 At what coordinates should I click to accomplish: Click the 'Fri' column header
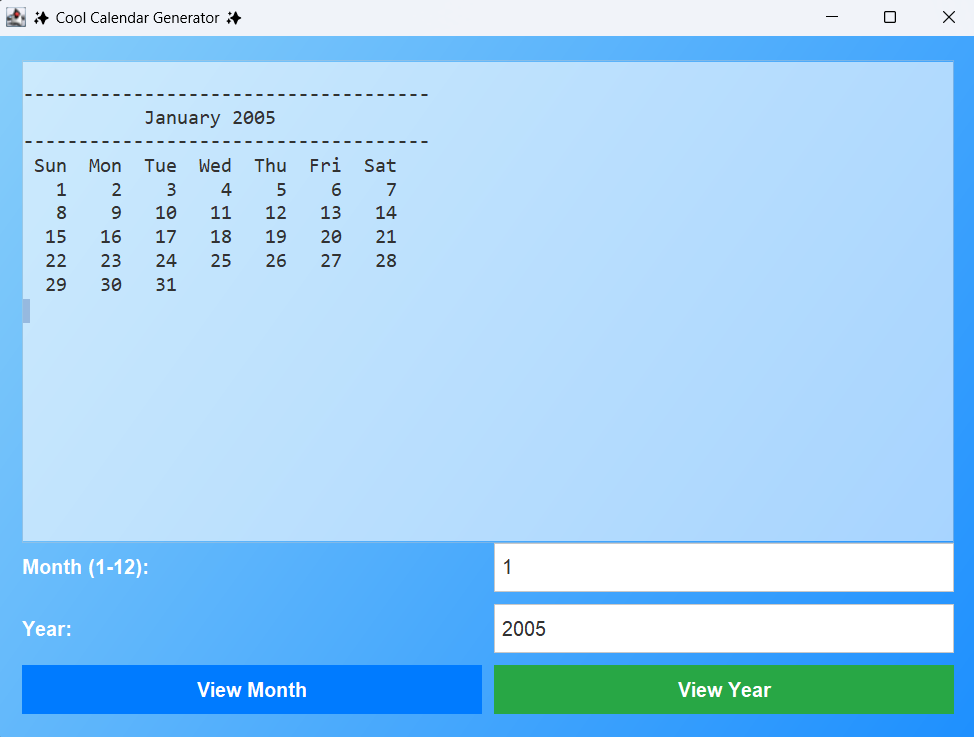point(325,166)
